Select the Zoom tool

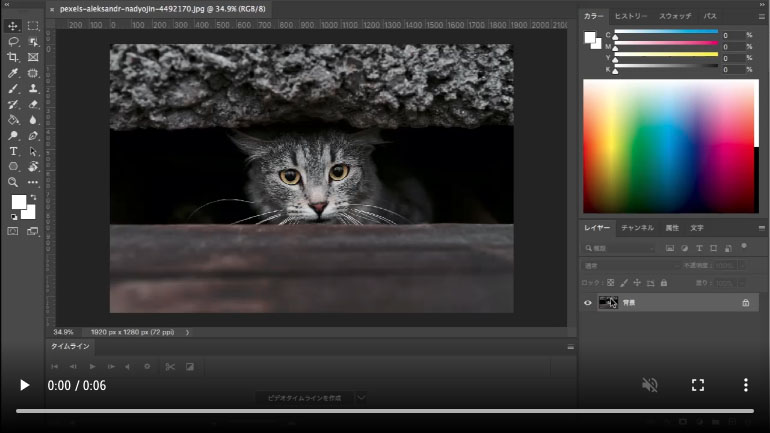[x=13, y=182]
